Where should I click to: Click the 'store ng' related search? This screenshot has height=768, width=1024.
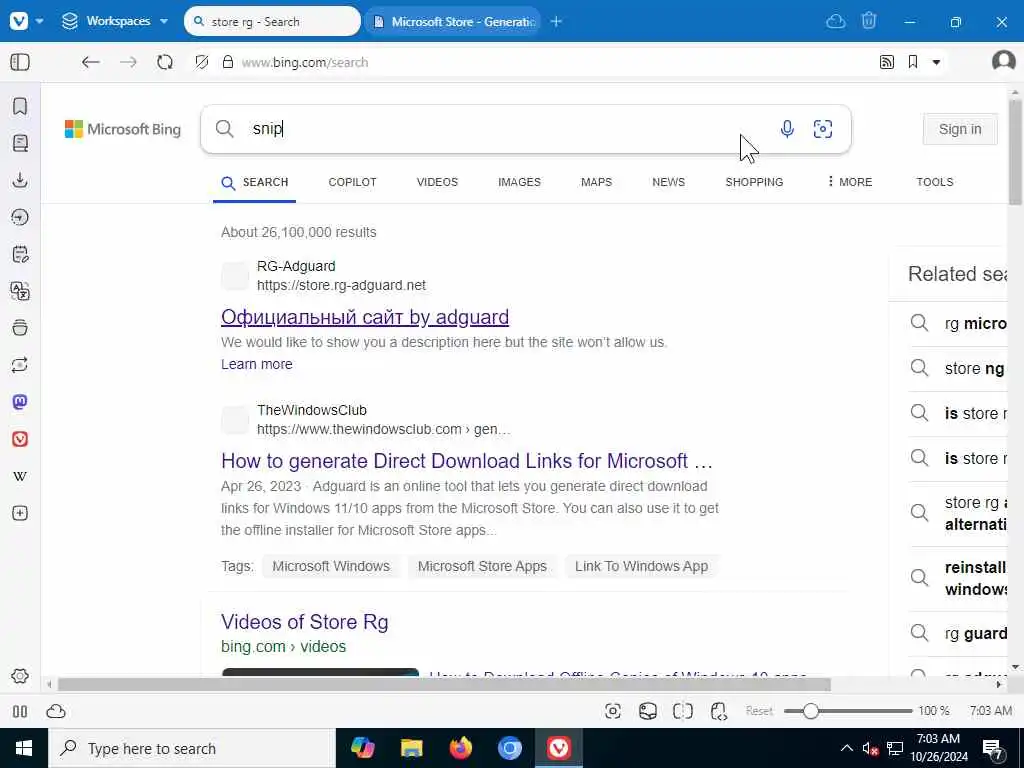click(958, 368)
